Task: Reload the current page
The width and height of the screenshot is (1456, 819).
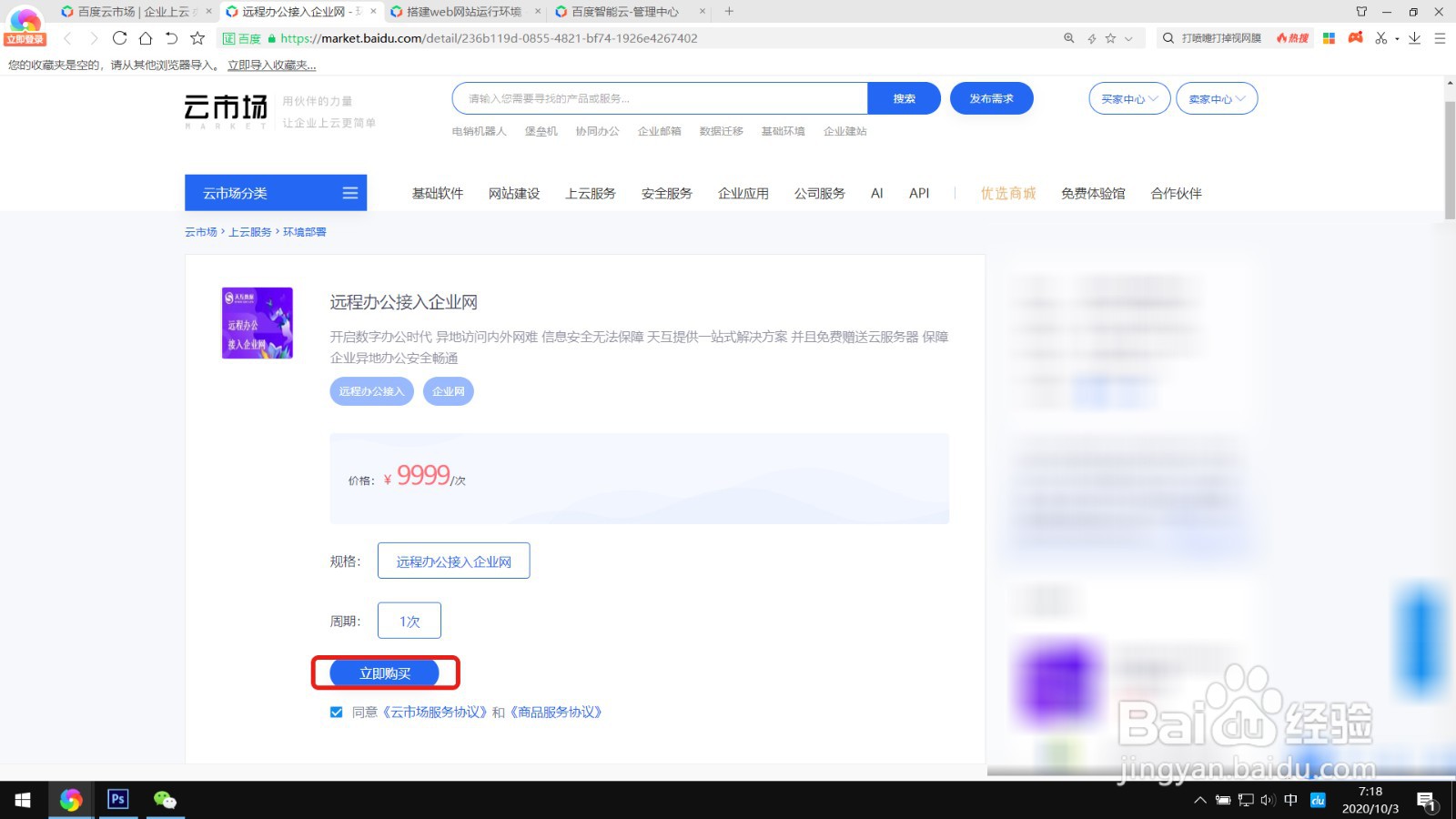Action: [x=119, y=38]
